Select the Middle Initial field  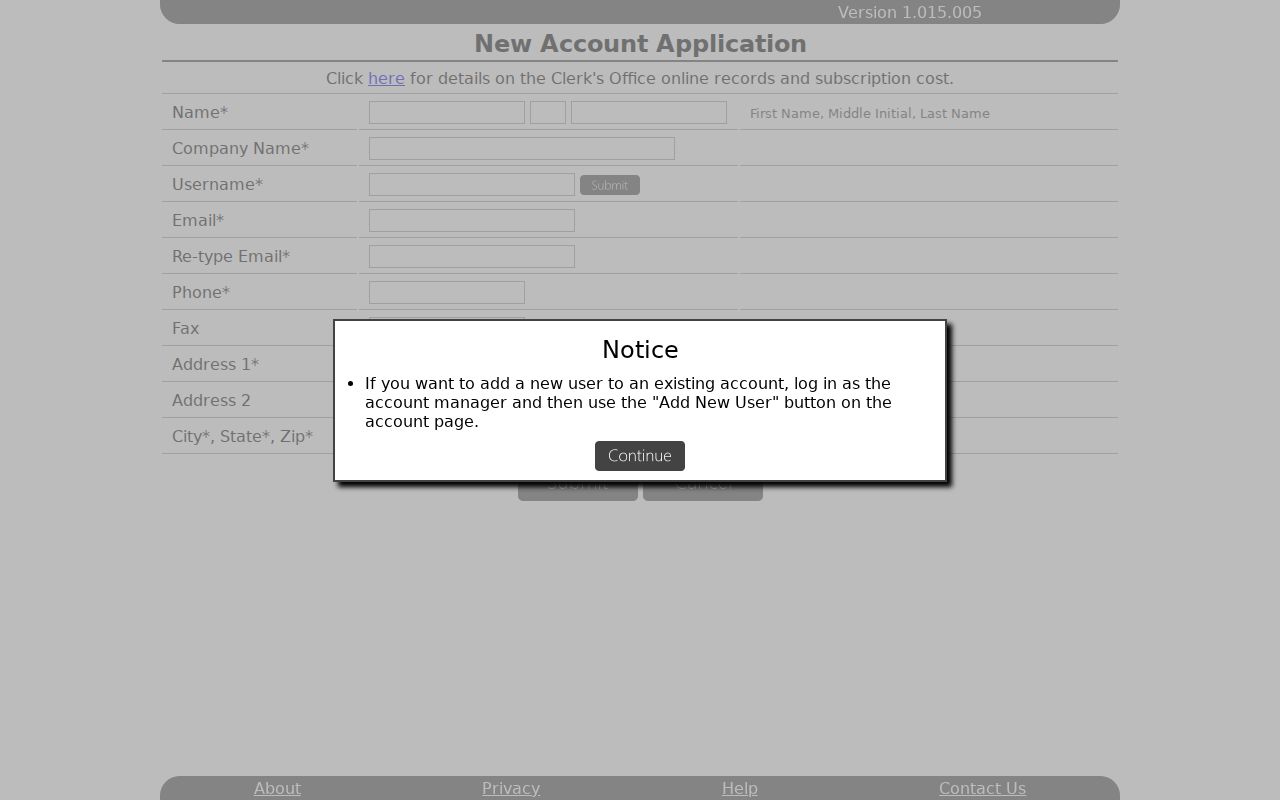click(548, 112)
